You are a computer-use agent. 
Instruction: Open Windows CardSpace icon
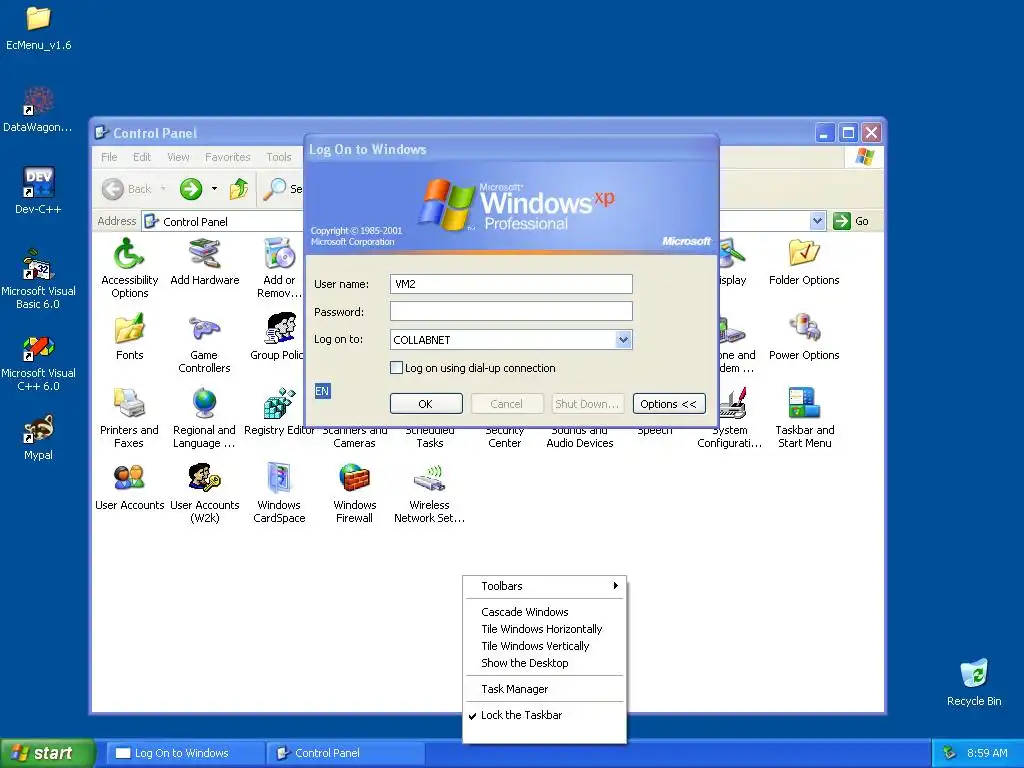279,493
